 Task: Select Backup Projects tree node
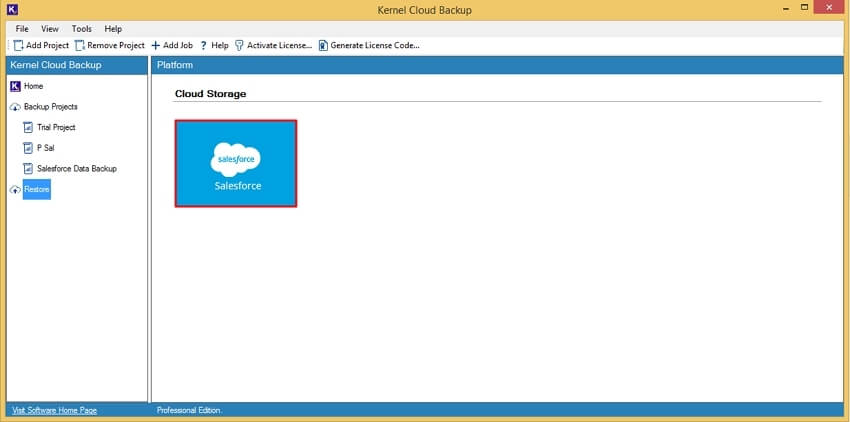click(51, 107)
